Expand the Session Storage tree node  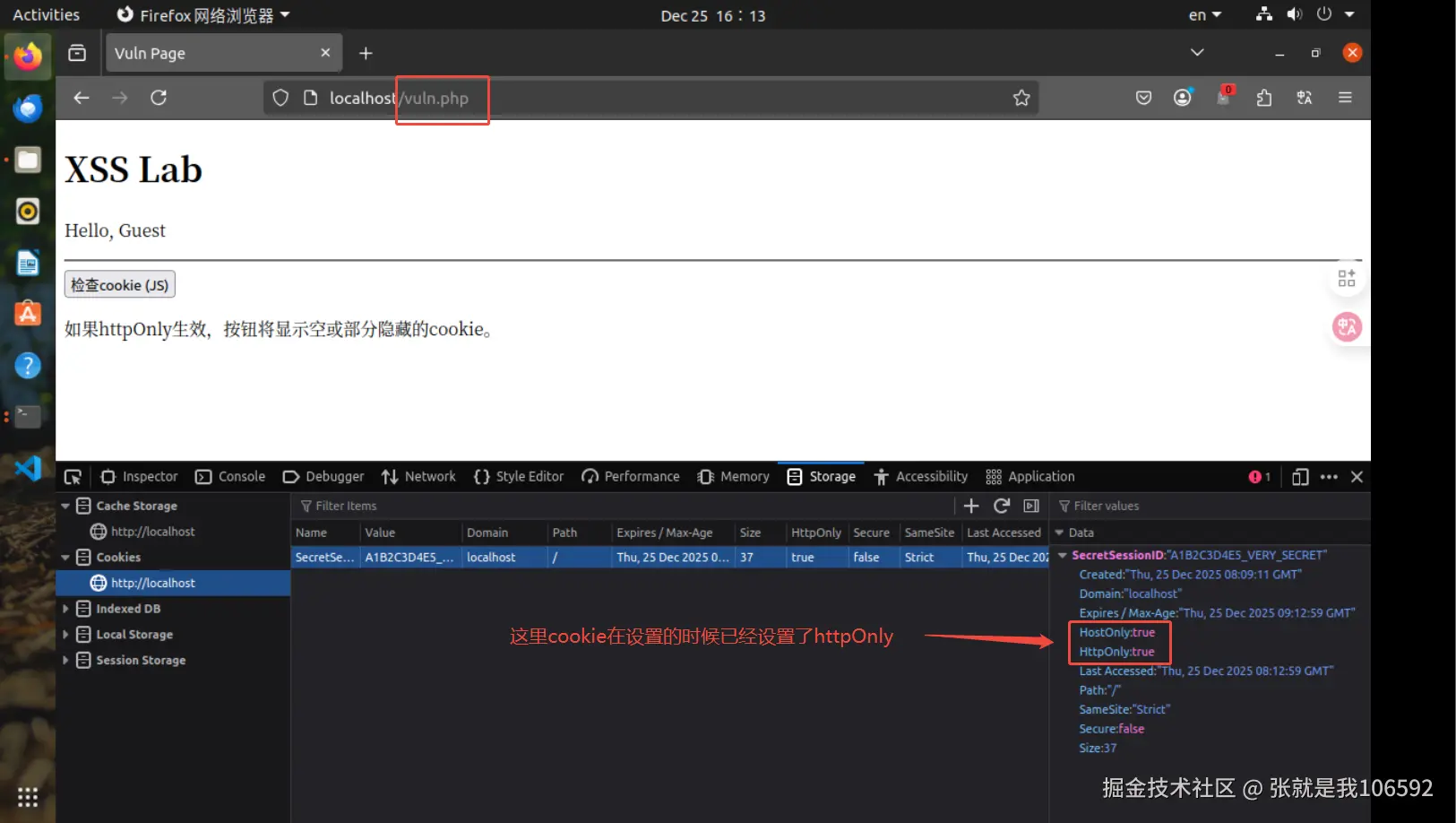(65, 661)
